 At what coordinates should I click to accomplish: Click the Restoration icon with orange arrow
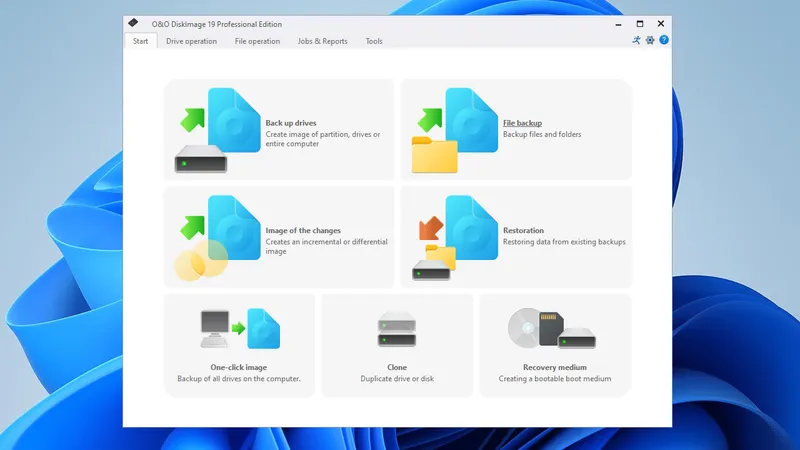click(450, 238)
